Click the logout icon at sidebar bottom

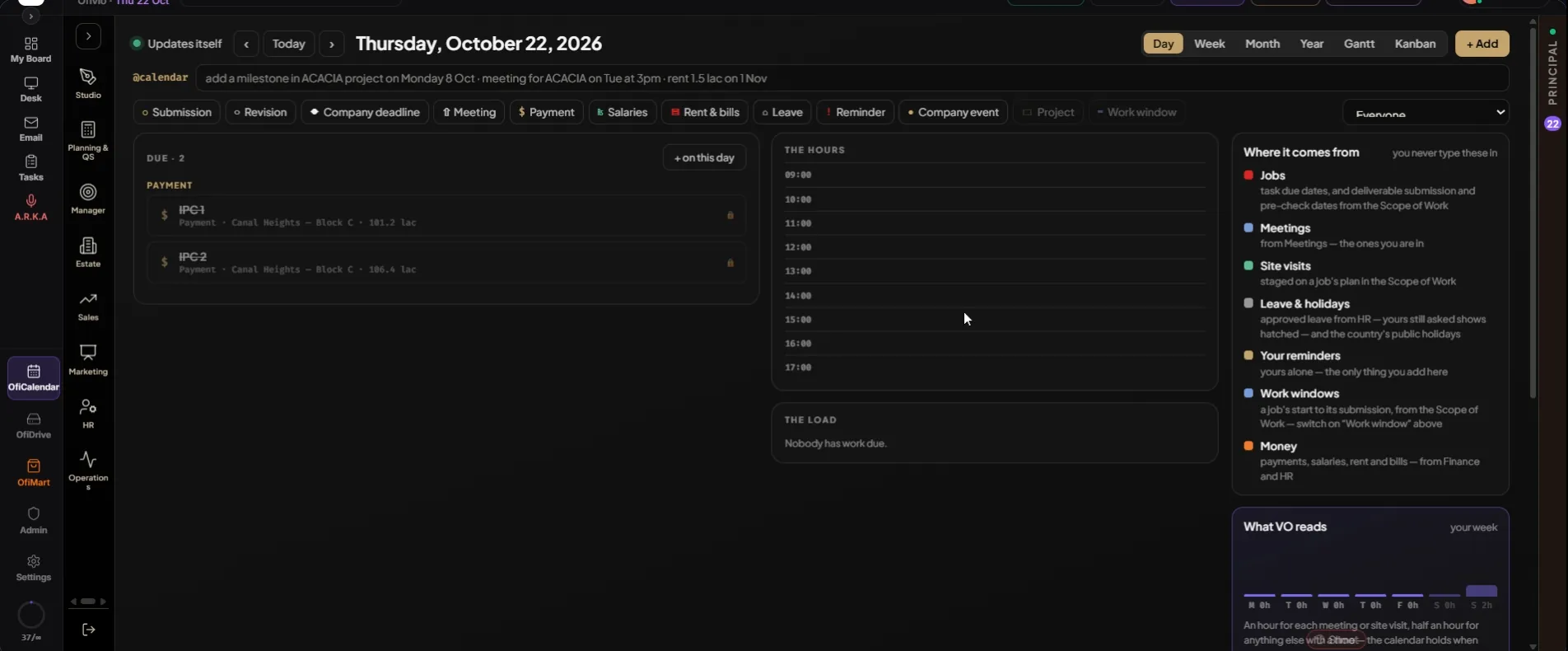pos(89,630)
